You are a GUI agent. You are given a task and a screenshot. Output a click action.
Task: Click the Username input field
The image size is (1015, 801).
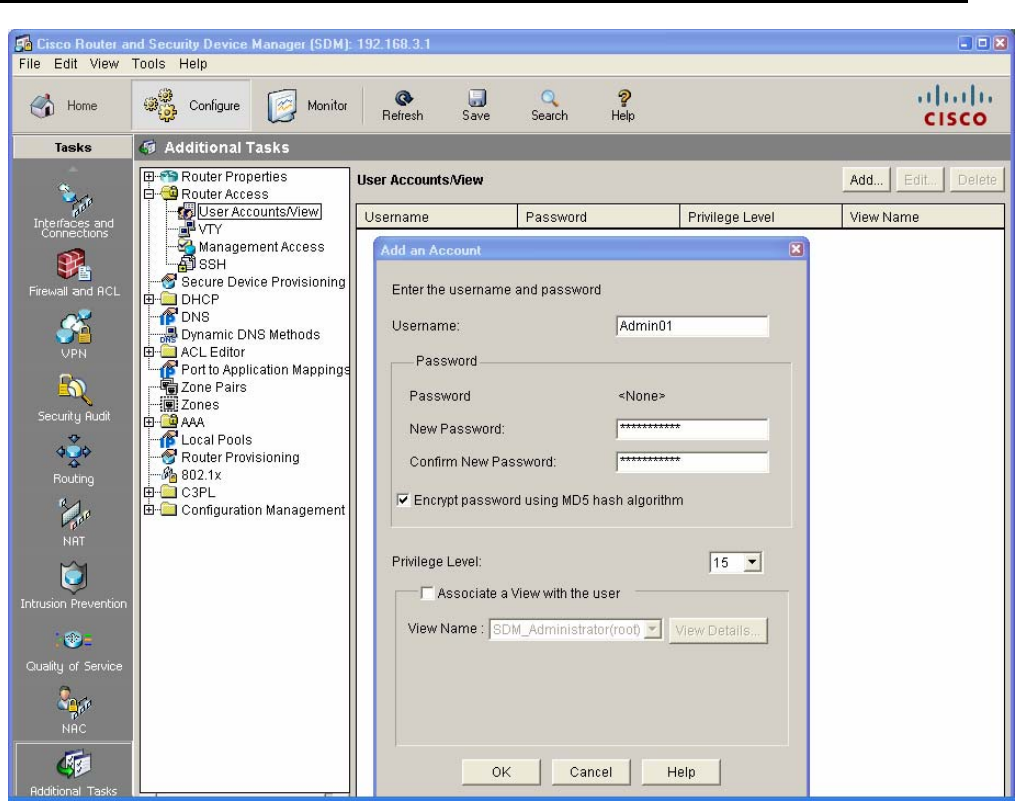693,326
